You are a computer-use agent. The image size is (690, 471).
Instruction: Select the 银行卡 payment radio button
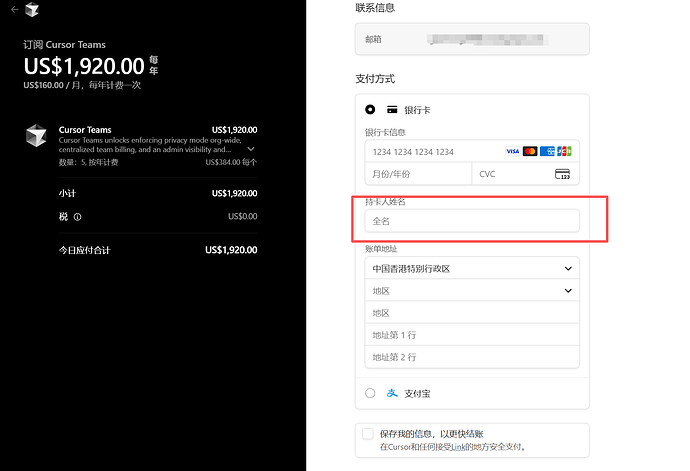(370, 110)
